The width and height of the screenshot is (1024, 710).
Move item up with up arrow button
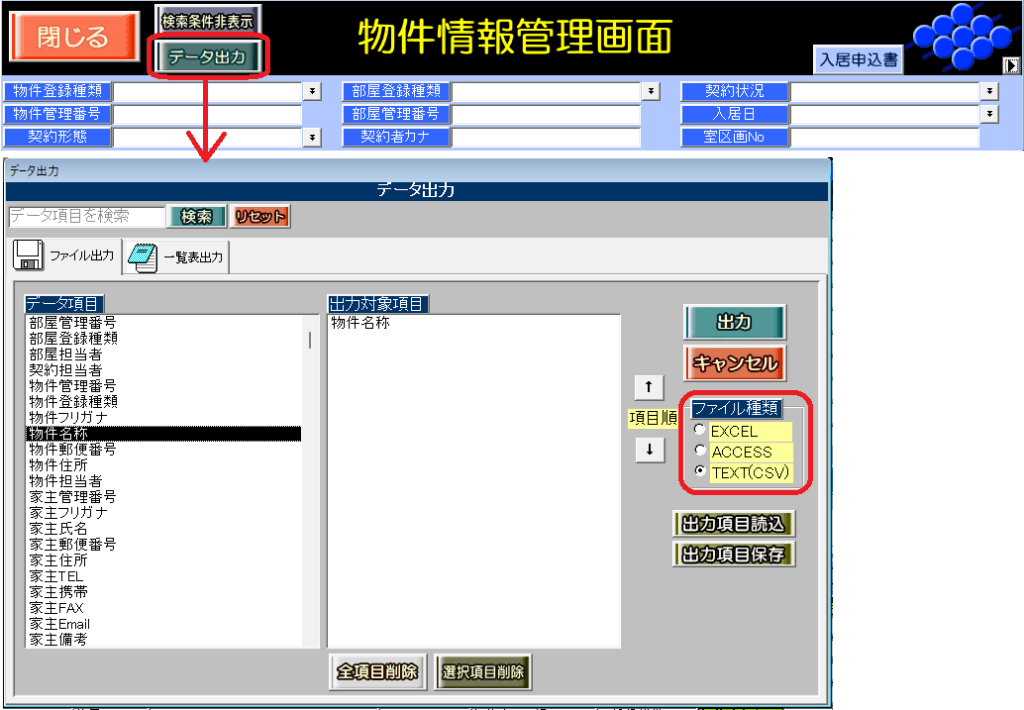tap(648, 387)
